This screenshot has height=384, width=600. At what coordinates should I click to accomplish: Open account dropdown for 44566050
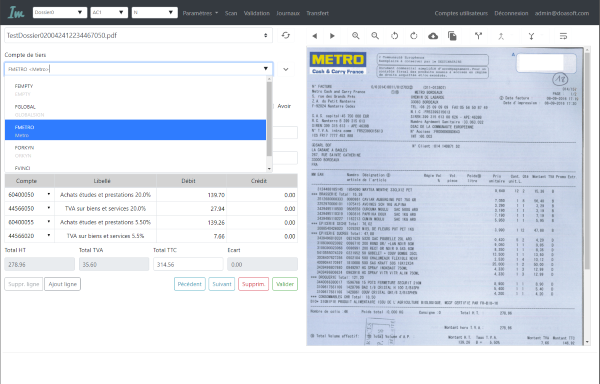point(49,208)
